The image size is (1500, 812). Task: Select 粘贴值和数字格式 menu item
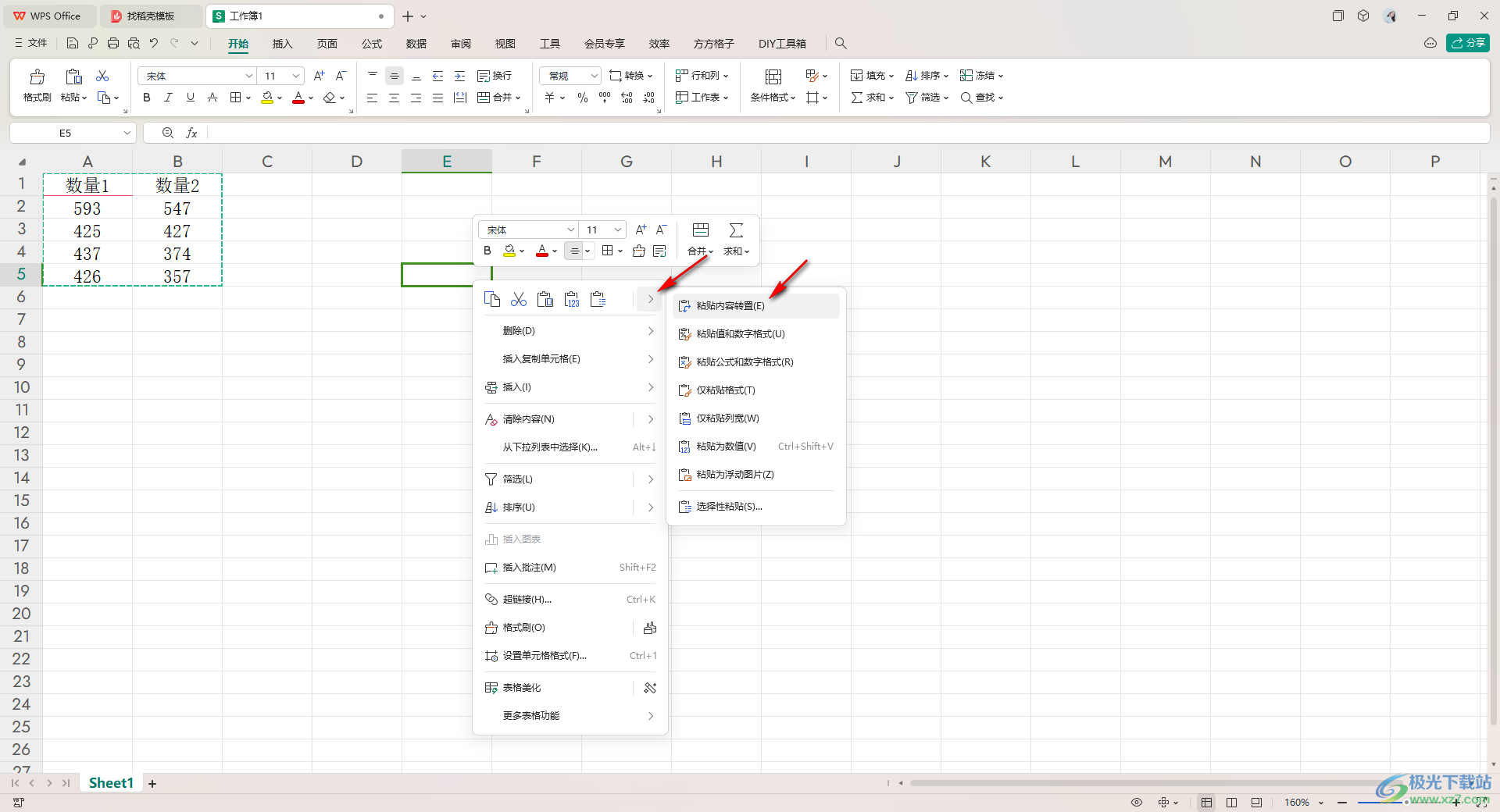pos(755,334)
